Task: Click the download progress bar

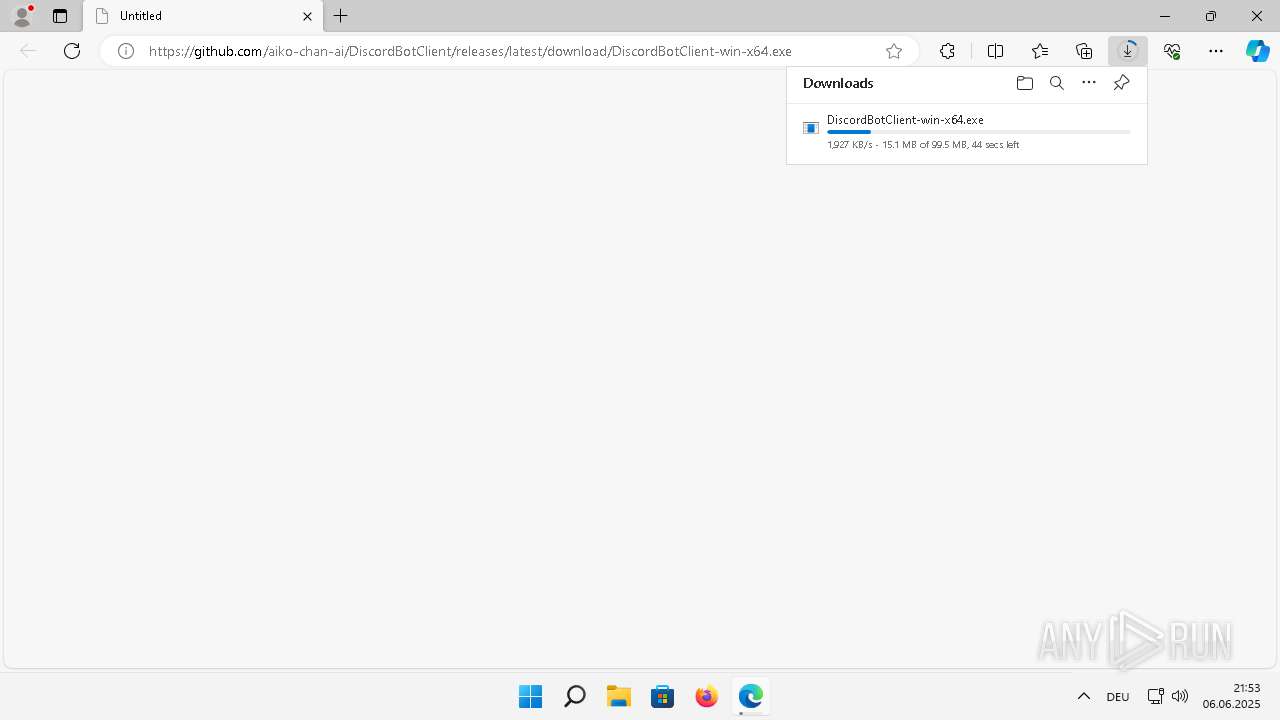Action: click(x=979, y=132)
